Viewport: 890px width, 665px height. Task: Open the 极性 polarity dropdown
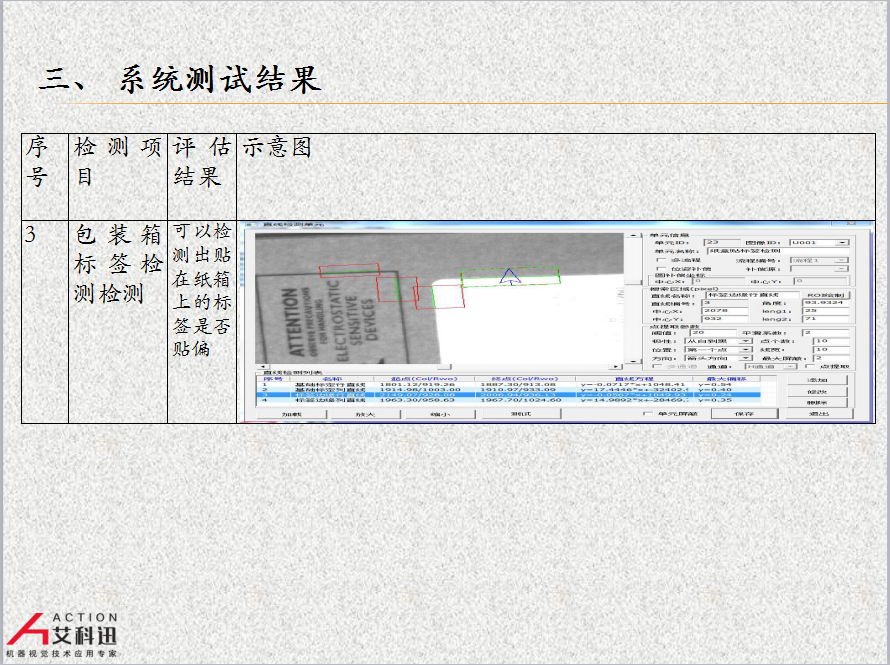point(719,341)
